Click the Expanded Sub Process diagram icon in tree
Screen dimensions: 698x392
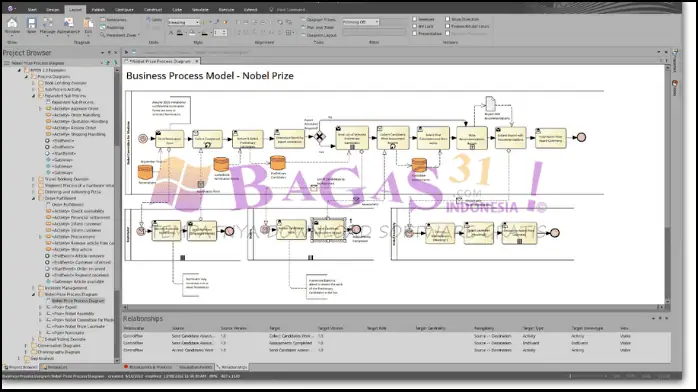pyautogui.click(x=49, y=102)
